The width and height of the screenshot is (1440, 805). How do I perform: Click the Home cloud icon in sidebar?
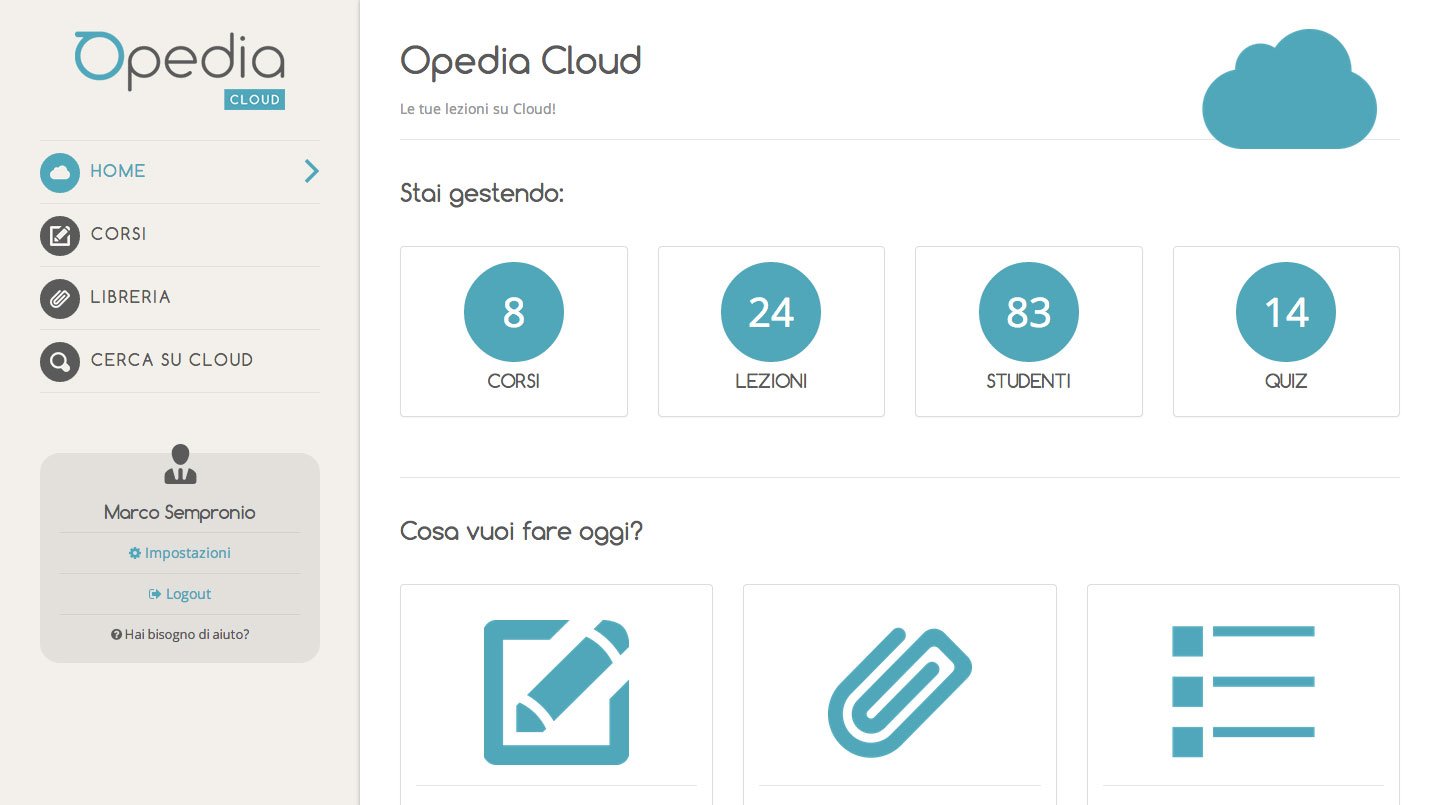click(60, 172)
